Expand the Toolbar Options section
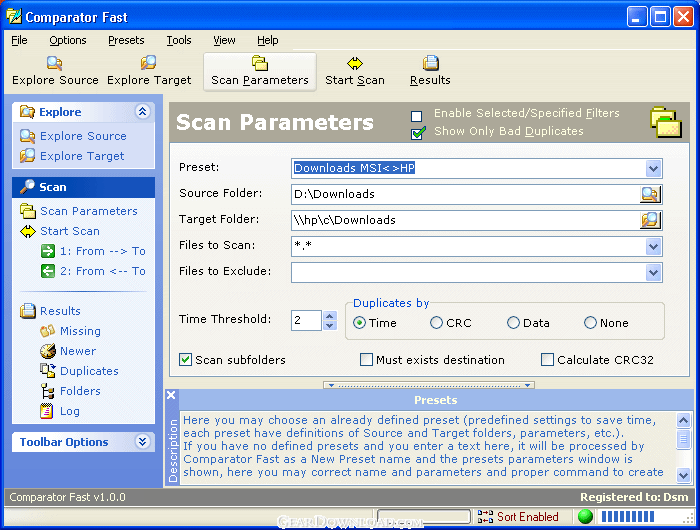The height and width of the screenshot is (530, 700). pos(142,442)
